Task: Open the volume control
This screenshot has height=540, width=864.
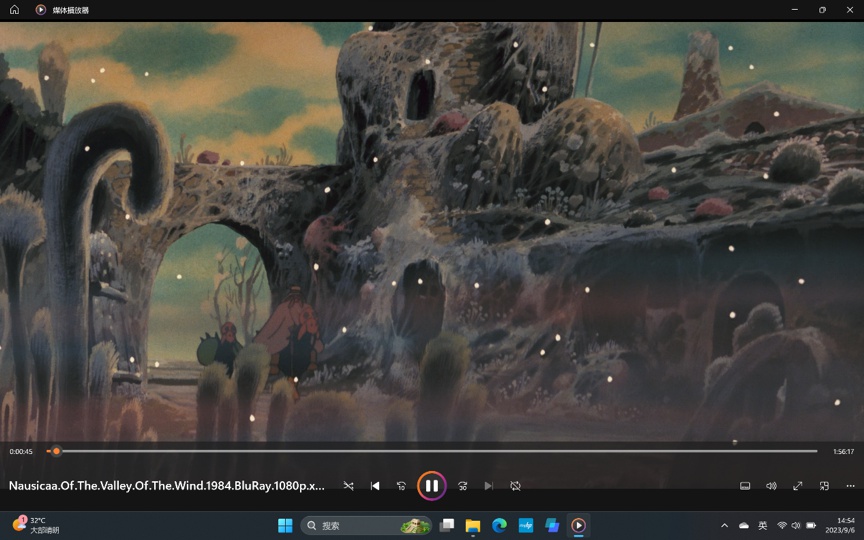Action: click(x=771, y=485)
